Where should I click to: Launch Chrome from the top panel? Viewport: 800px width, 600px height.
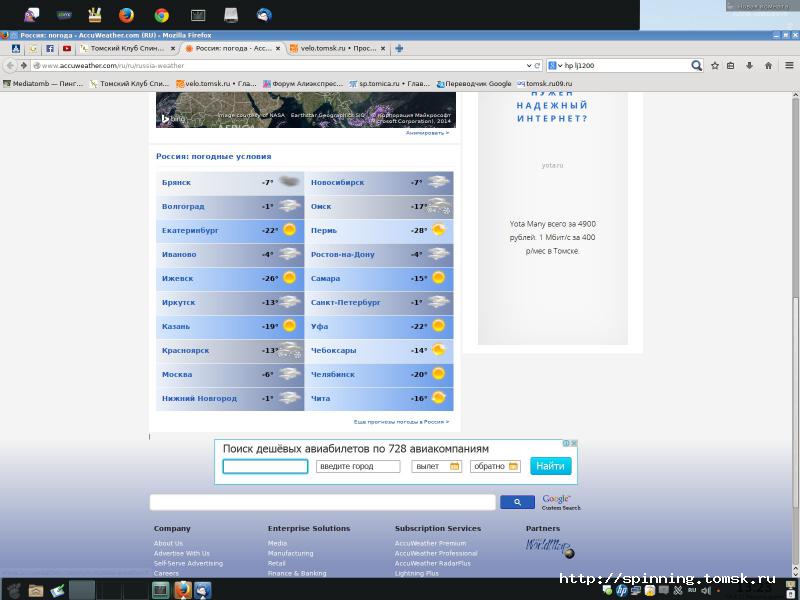pos(161,15)
